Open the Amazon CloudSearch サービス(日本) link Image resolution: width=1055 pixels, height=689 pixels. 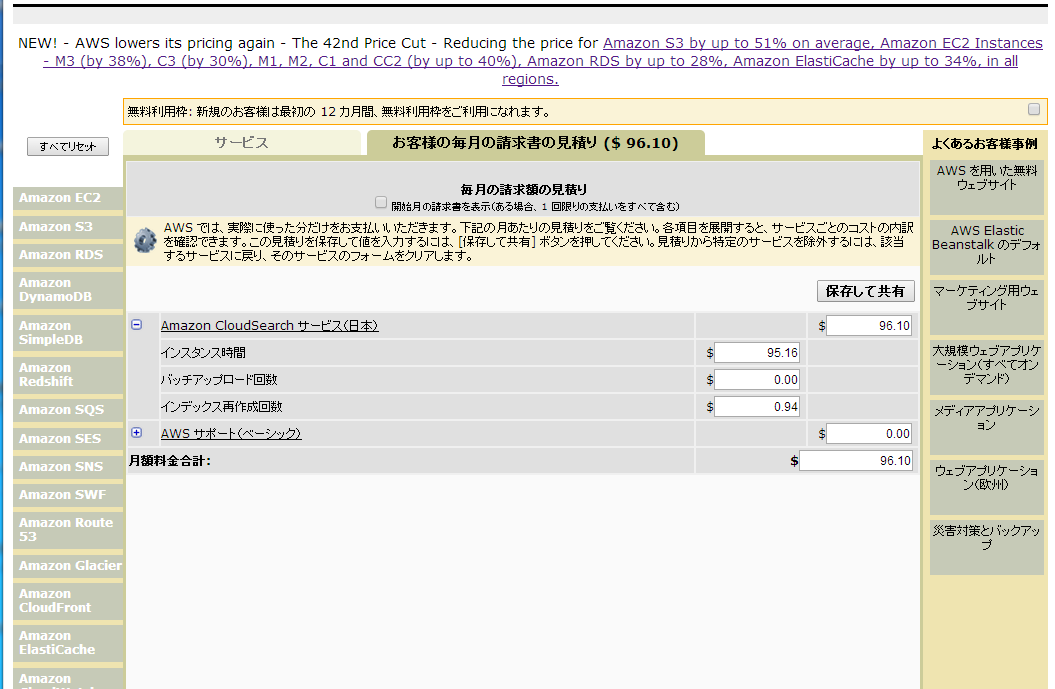[270, 326]
